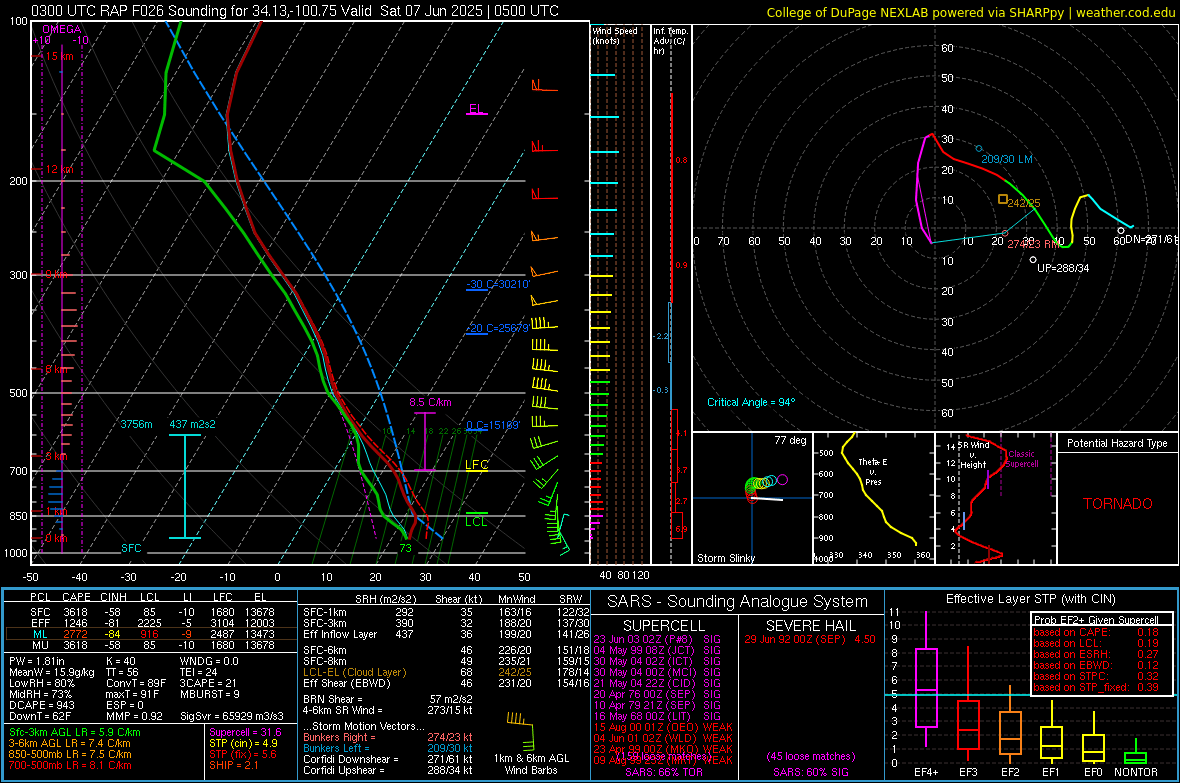Viewport: 1180px width, 783px height.
Task: Select the highlighted ML parcel row
Action: pyautogui.click(x=150, y=634)
